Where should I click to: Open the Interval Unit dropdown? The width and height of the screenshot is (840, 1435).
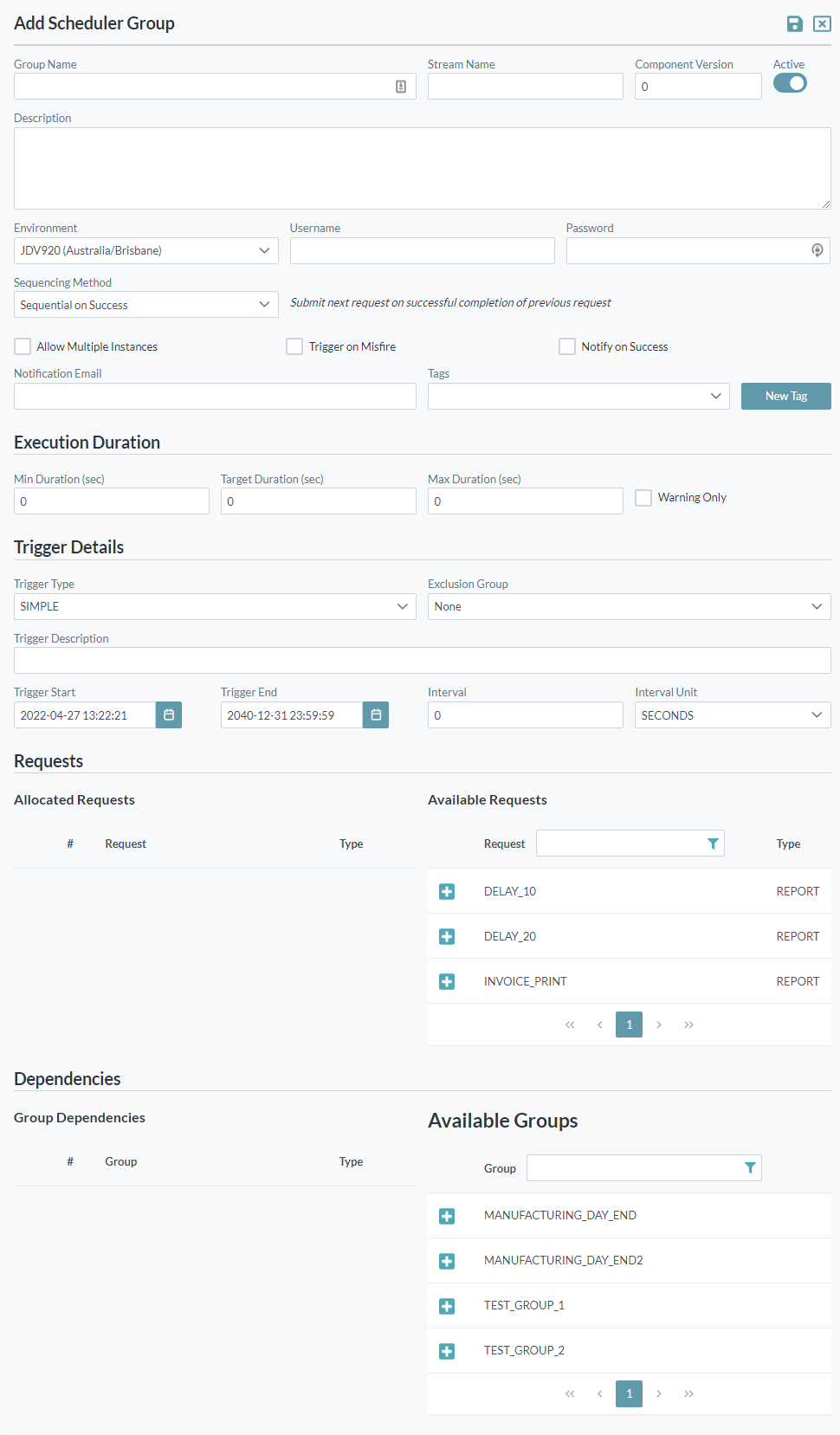(x=732, y=715)
